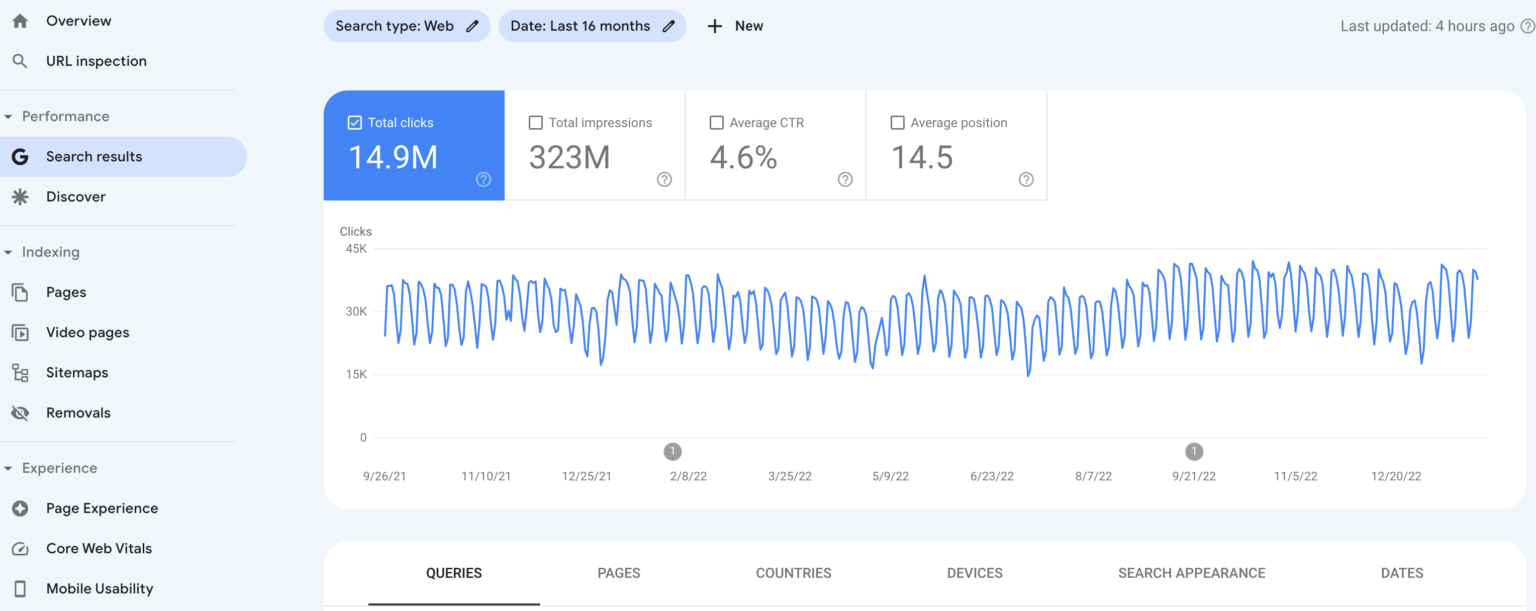Select the Pages indexing report
Viewport: 1536px width, 611px height.
coord(66,291)
